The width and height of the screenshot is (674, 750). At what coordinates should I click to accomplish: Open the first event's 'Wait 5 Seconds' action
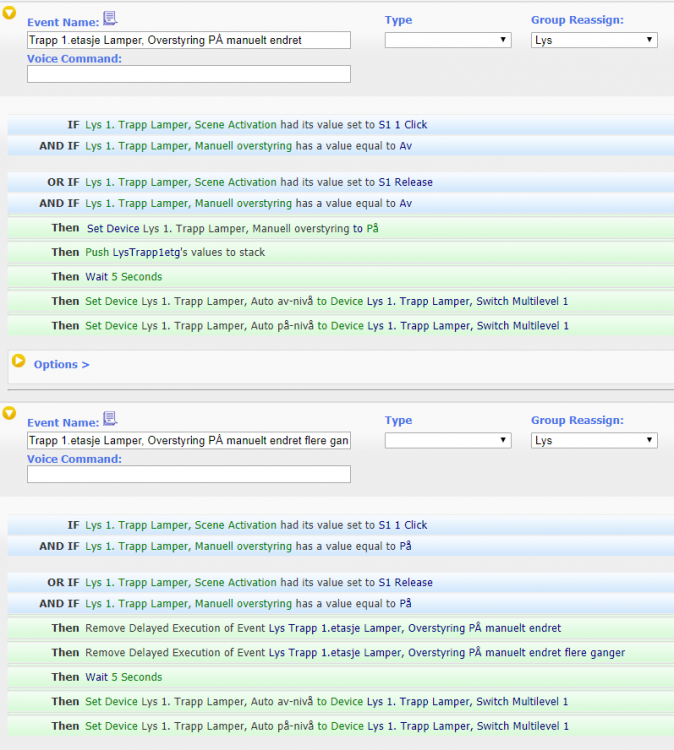(x=341, y=277)
